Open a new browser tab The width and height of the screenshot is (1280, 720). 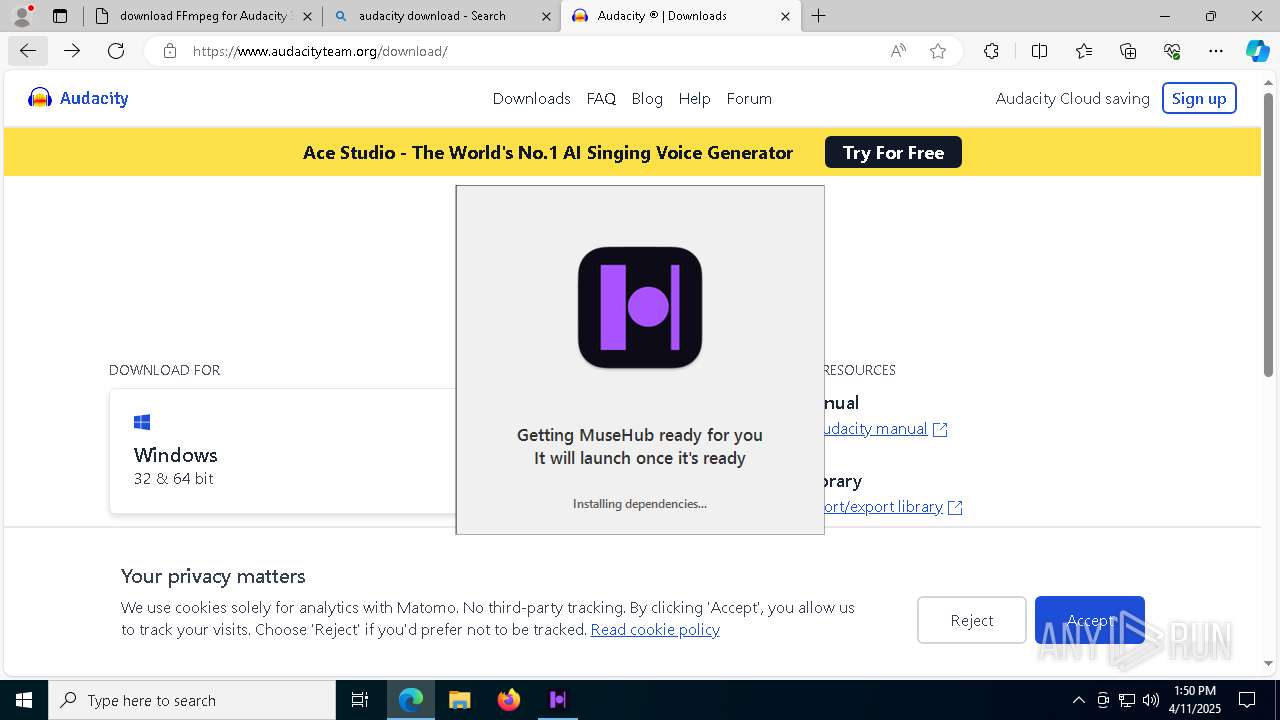tap(819, 16)
